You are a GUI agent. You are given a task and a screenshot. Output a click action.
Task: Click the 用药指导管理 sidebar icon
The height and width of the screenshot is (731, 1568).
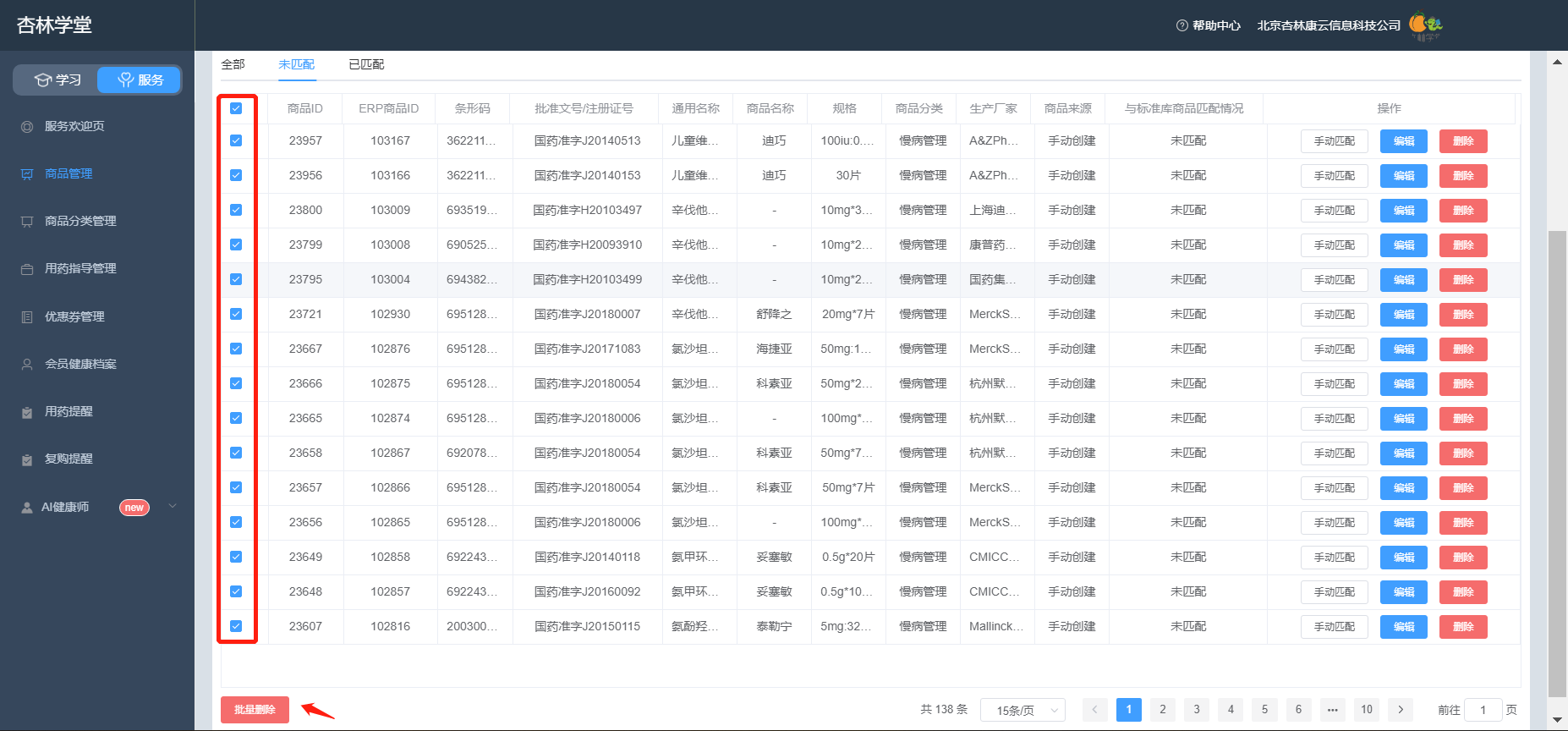(x=27, y=269)
